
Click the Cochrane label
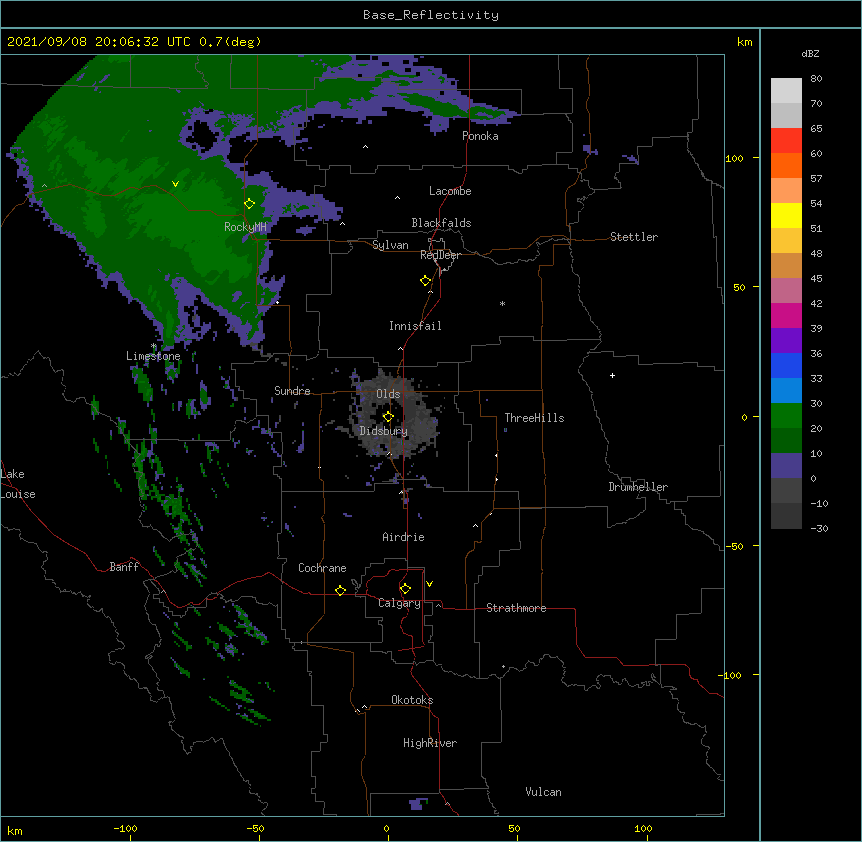pos(322,568)
